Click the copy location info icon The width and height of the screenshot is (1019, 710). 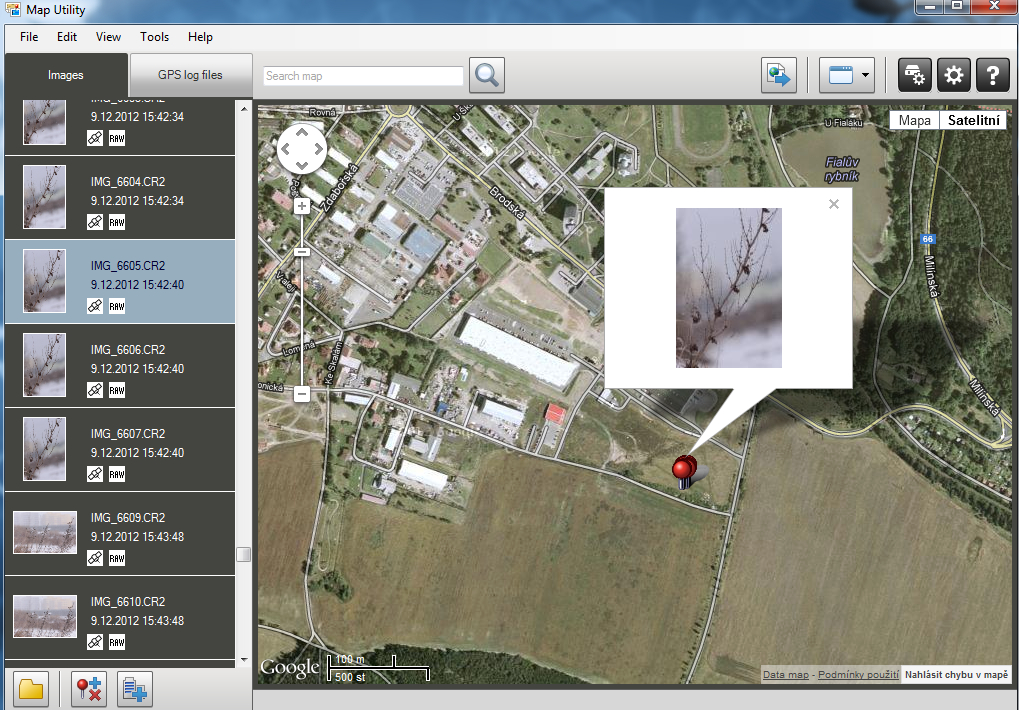click(135, 689)
